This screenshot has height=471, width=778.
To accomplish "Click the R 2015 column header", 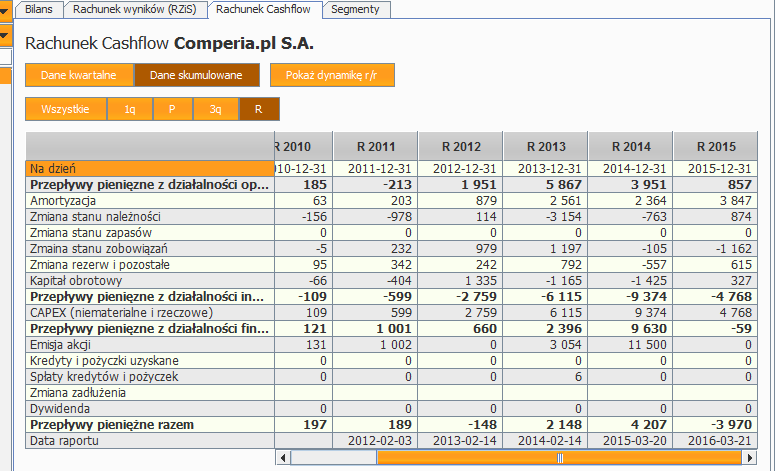I will pyautogui.click(x=715, y=146).
